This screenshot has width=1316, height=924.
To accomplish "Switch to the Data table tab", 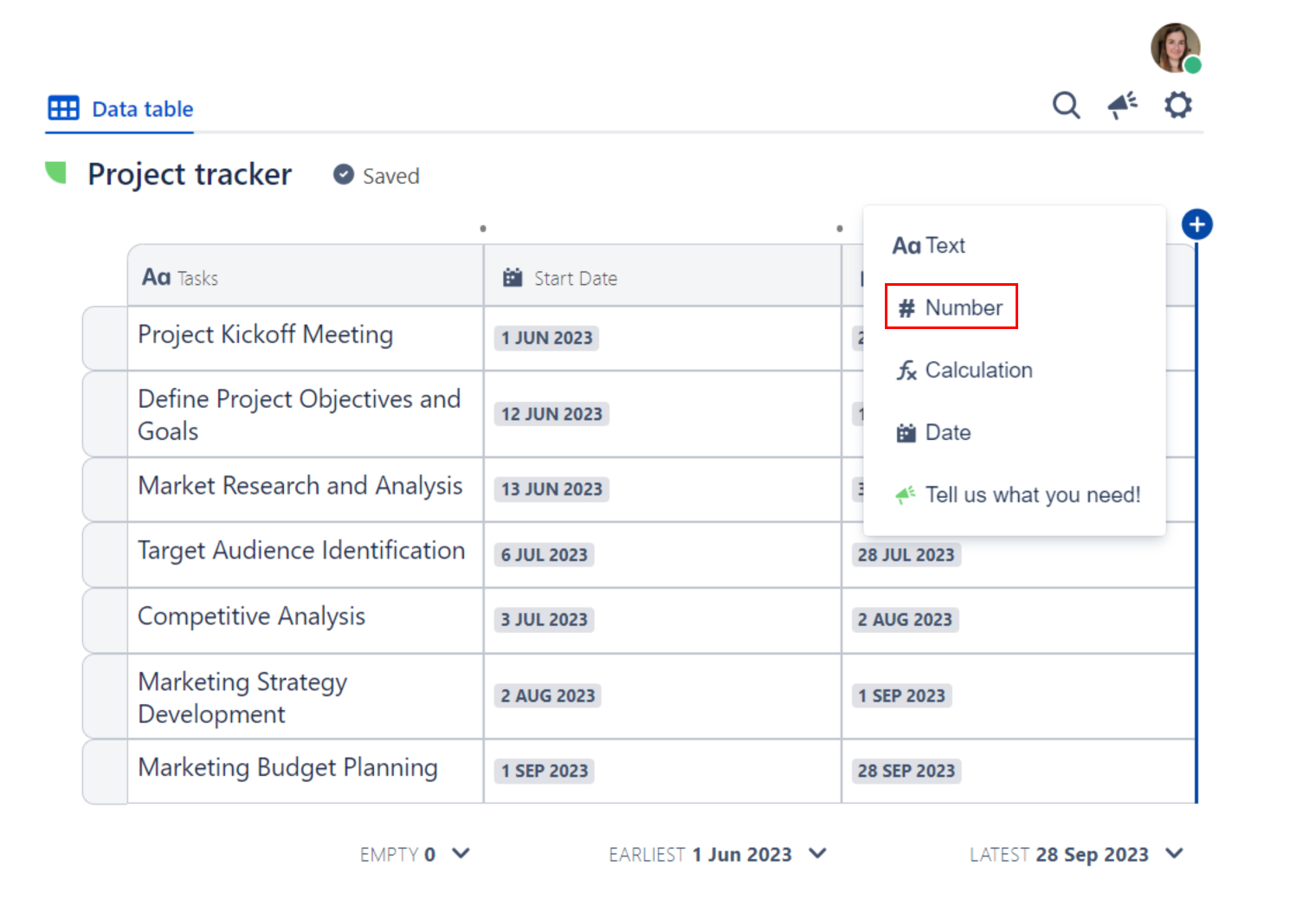I will (x=120, y=109).
